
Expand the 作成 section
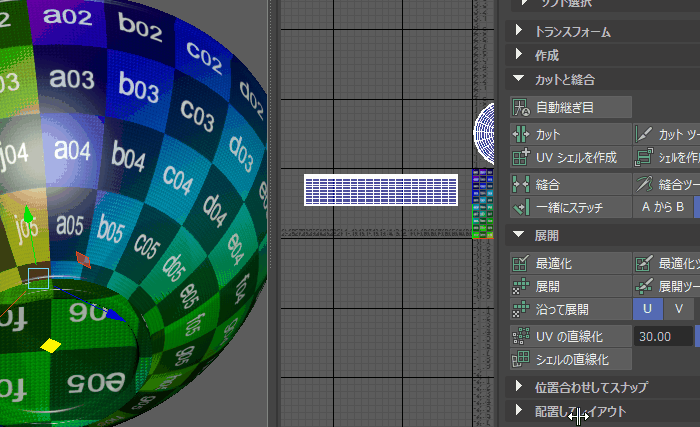click(x=518, y=54)
